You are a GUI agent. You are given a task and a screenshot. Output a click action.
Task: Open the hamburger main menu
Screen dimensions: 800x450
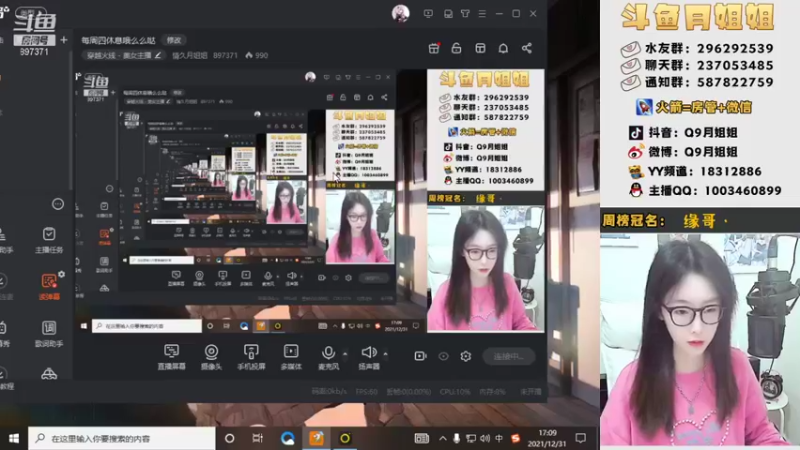pos(482,14)
